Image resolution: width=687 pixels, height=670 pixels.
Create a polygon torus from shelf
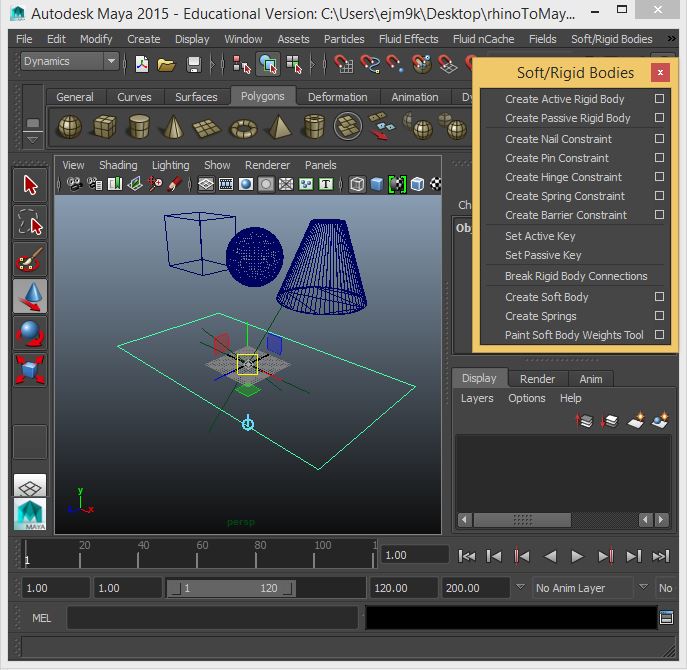tap(243, 129)
